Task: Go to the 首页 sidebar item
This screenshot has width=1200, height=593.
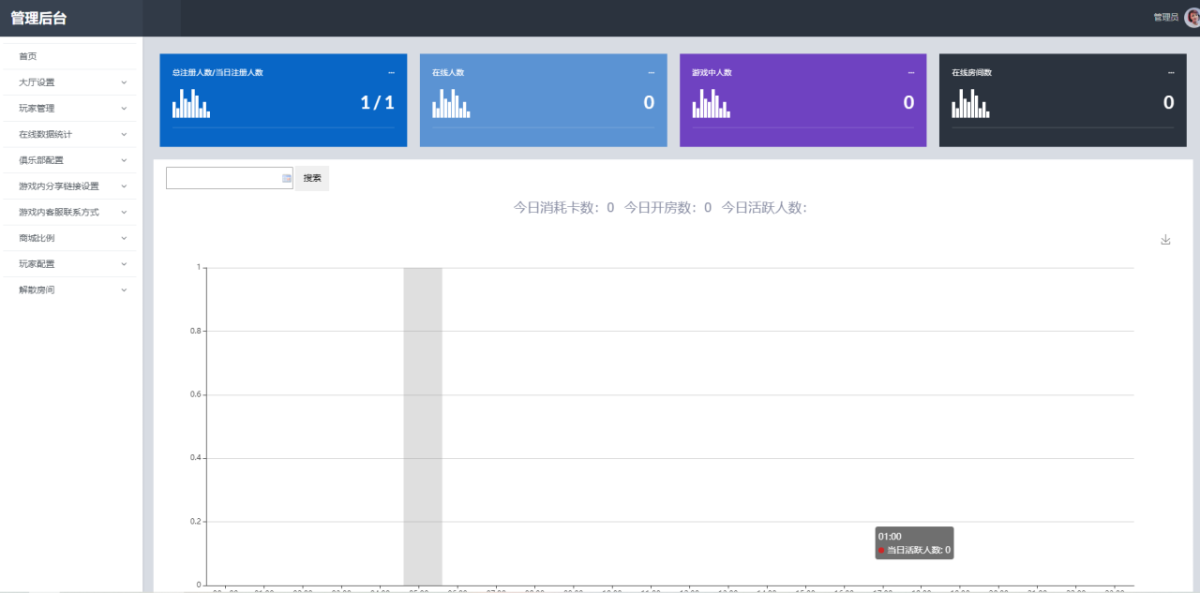Action: [x=68, y=56]
